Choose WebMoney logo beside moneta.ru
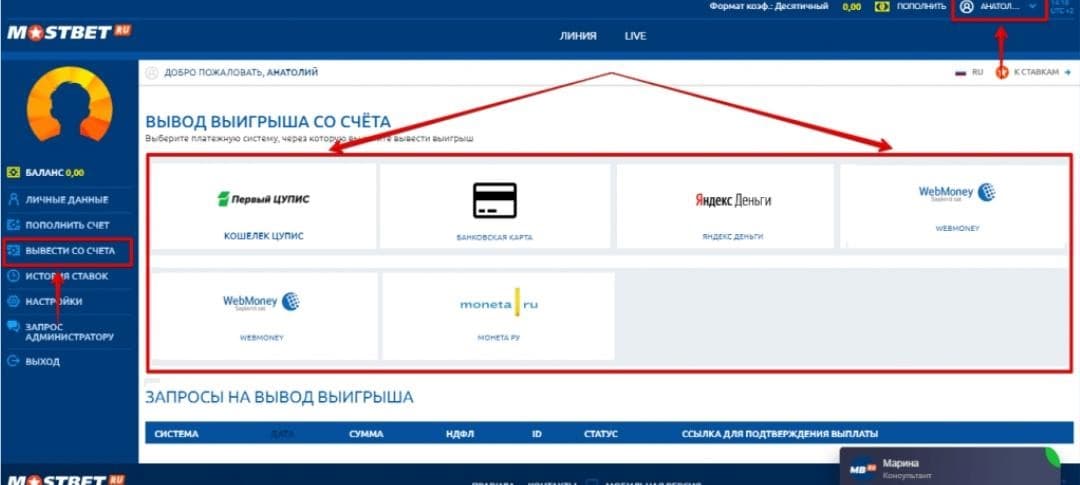Screen dimensions: 1080x485 (x=262, y=302)
